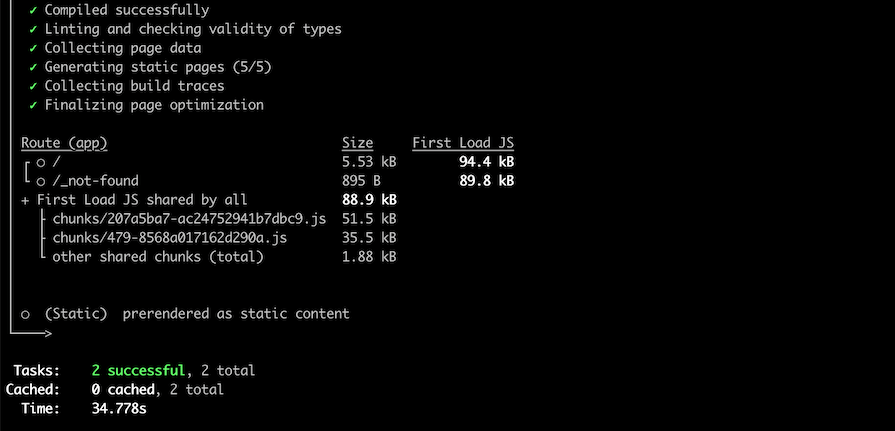Click the plus sign before First Load JS shared
Screen dimensions: 895x431
coord(25,200)
